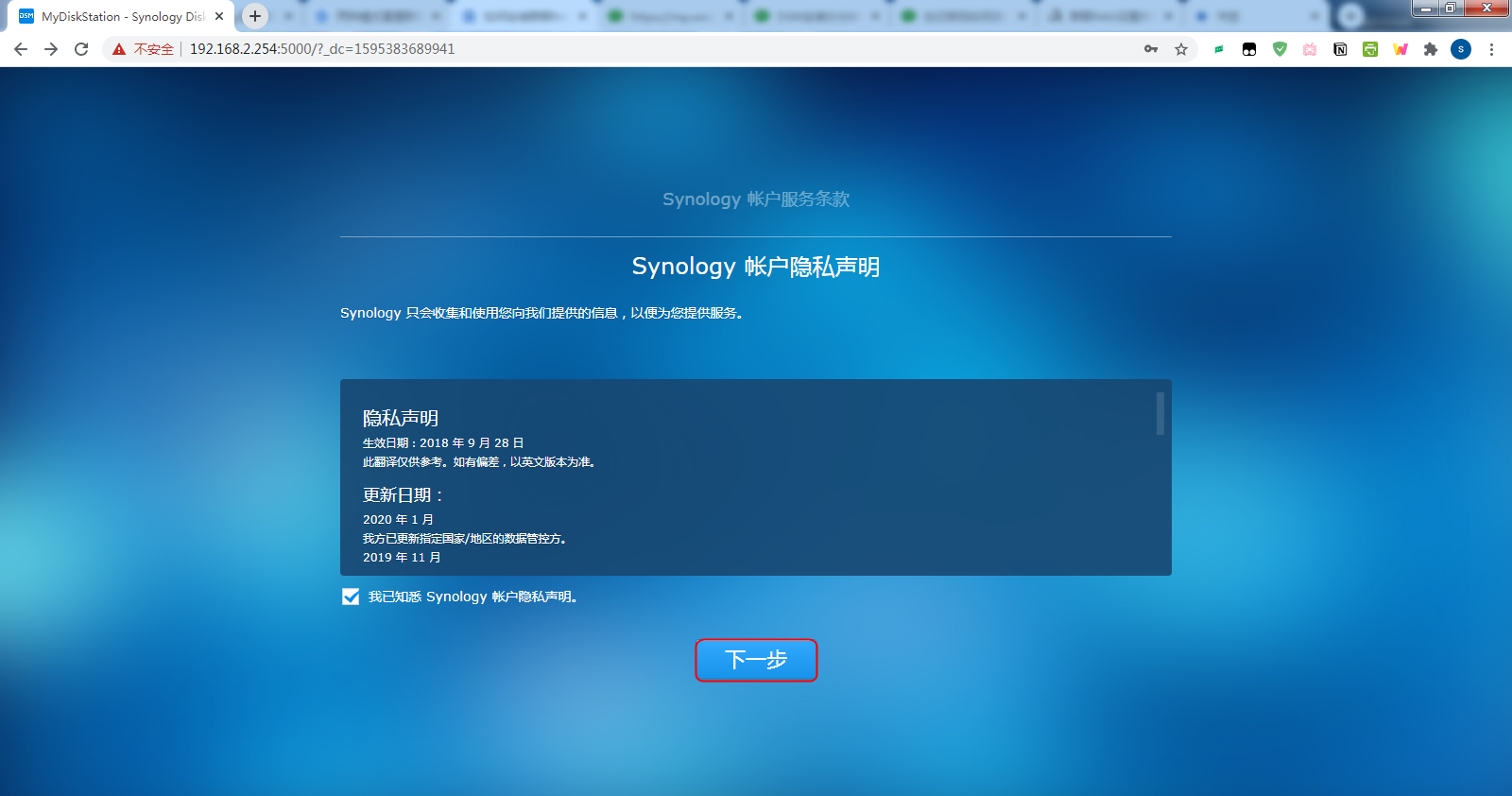Click the 生效日期：2018 年 9 月 28 日 line

tap(443, 442)
